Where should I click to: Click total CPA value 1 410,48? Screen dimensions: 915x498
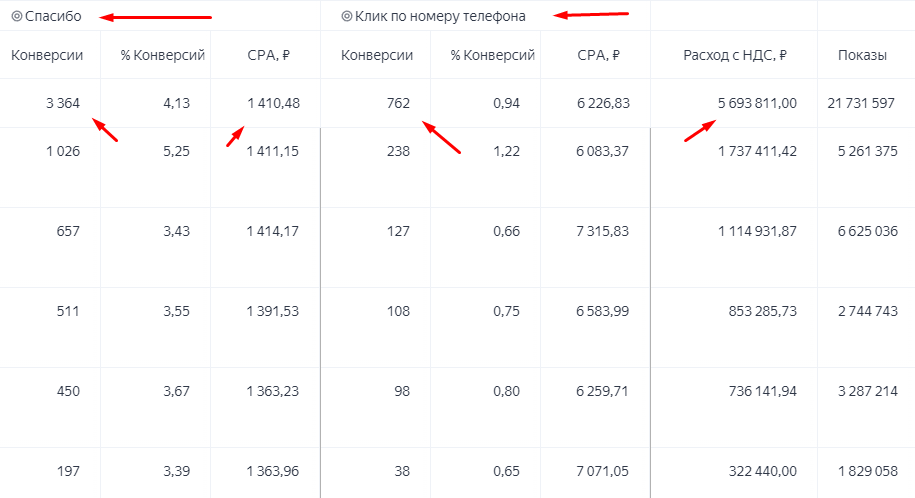[274, 103]
